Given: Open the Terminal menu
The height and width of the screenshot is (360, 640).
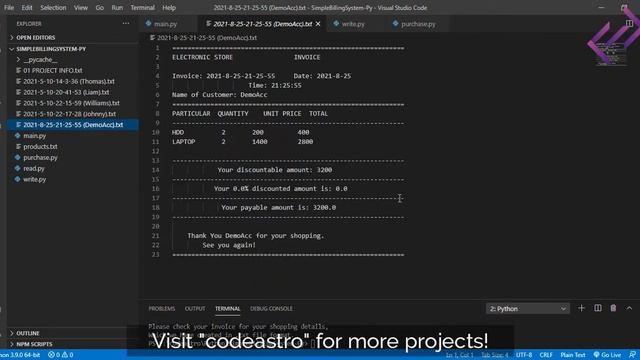Looking at the screenshot, I should pos(142,8).
